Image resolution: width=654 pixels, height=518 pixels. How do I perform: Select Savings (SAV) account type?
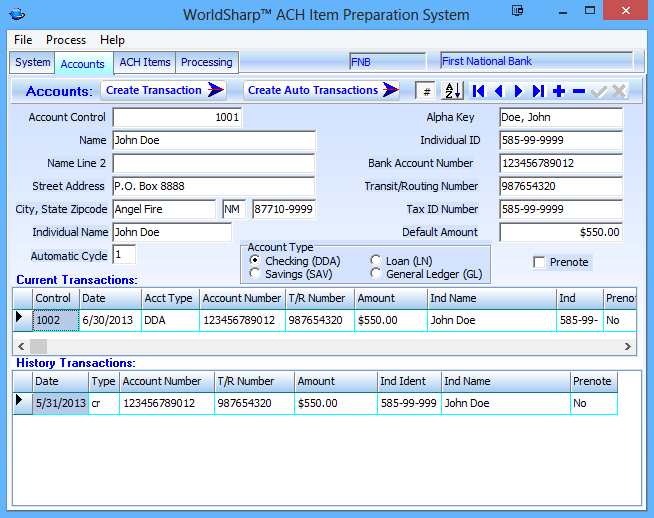(255, 273)
